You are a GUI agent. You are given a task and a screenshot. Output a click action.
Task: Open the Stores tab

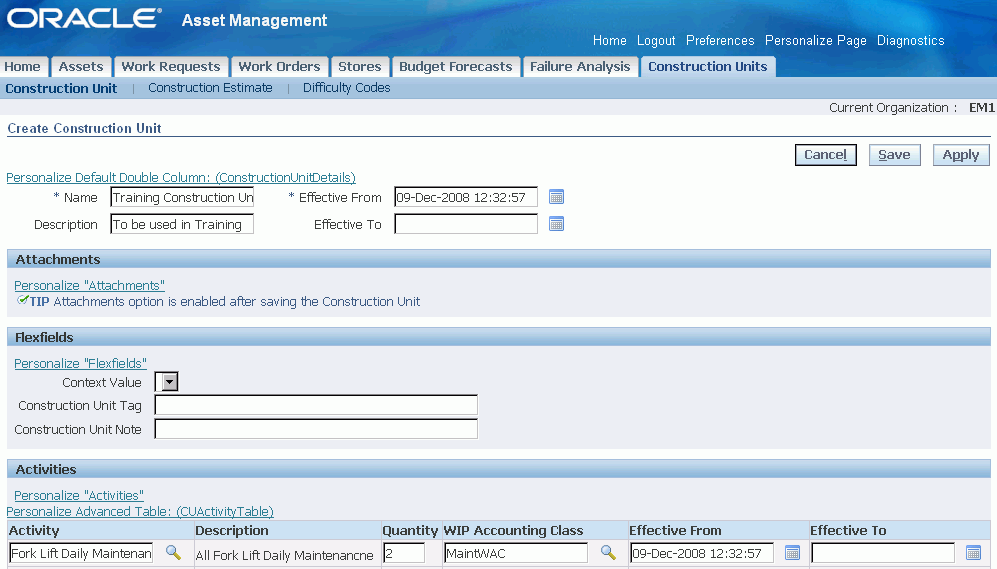pos(359,67)
